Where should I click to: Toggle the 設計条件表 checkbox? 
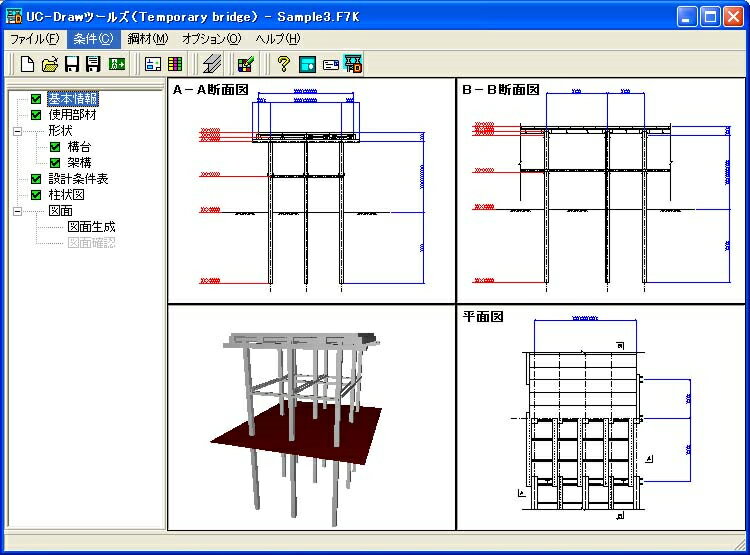37,179
